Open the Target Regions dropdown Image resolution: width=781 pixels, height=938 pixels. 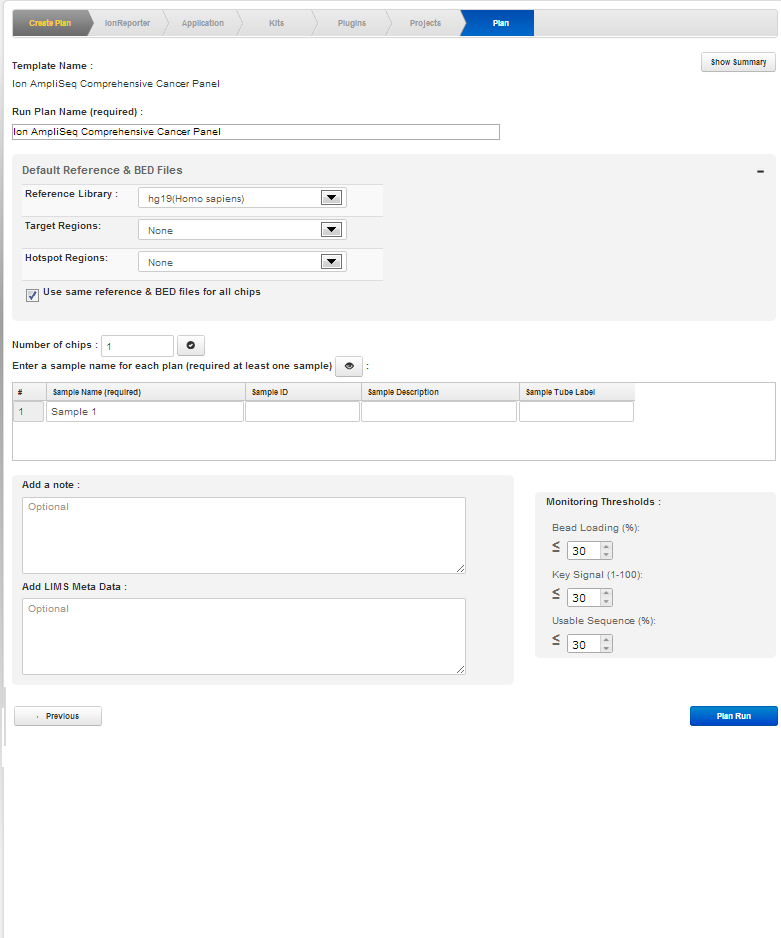pyautogui.click(x=332, y=230)
